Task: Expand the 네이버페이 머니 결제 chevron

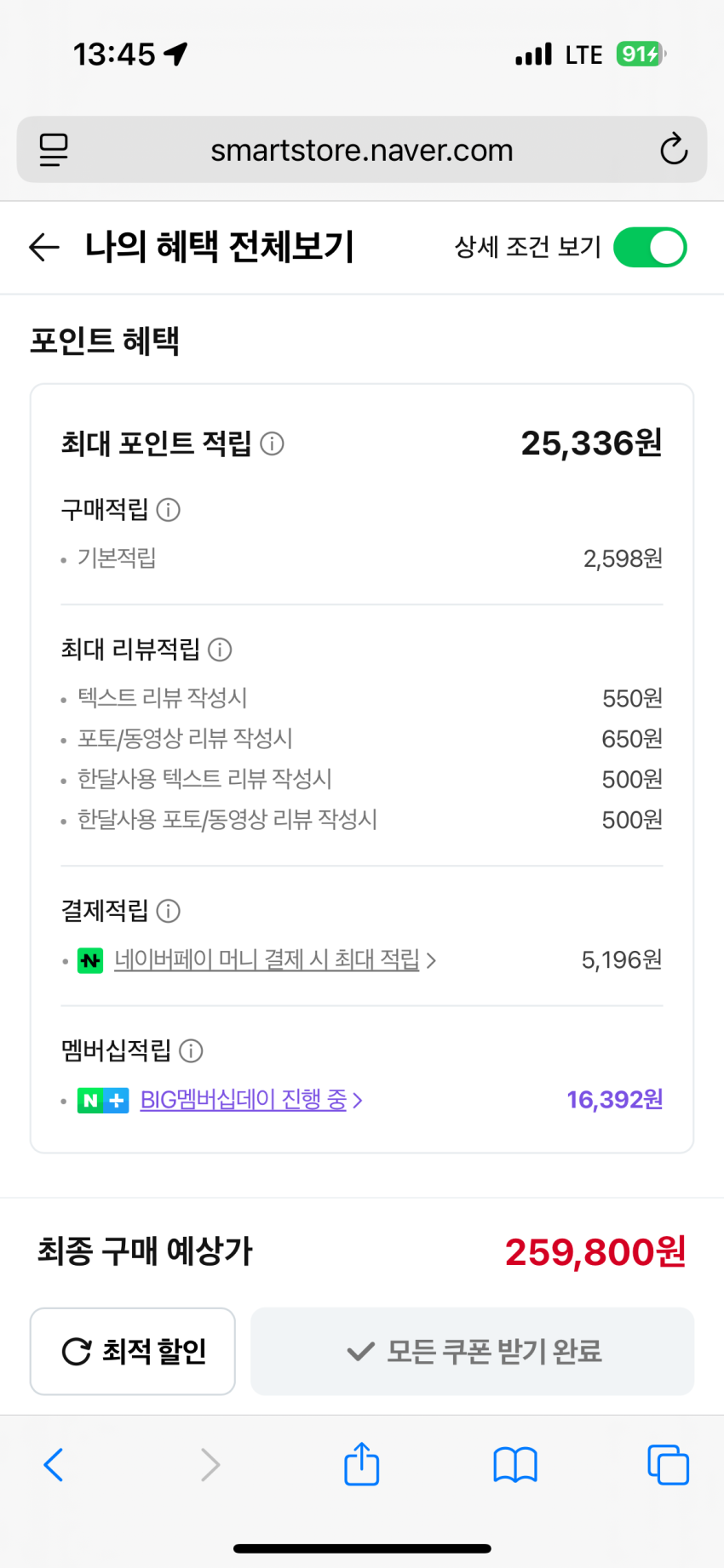Action: [432, 961]
